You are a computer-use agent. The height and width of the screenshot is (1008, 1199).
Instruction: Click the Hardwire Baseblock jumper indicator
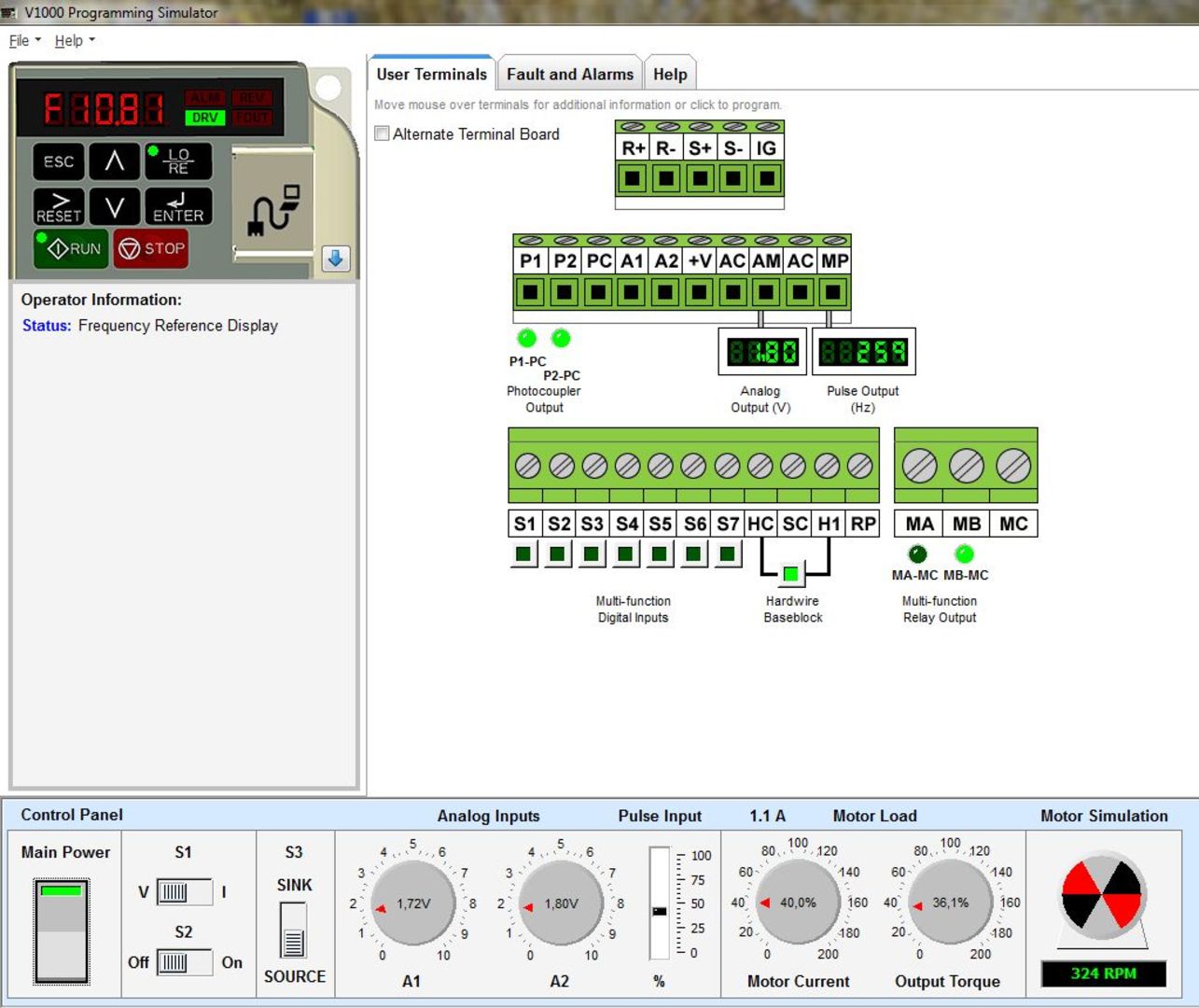point(791,574)
